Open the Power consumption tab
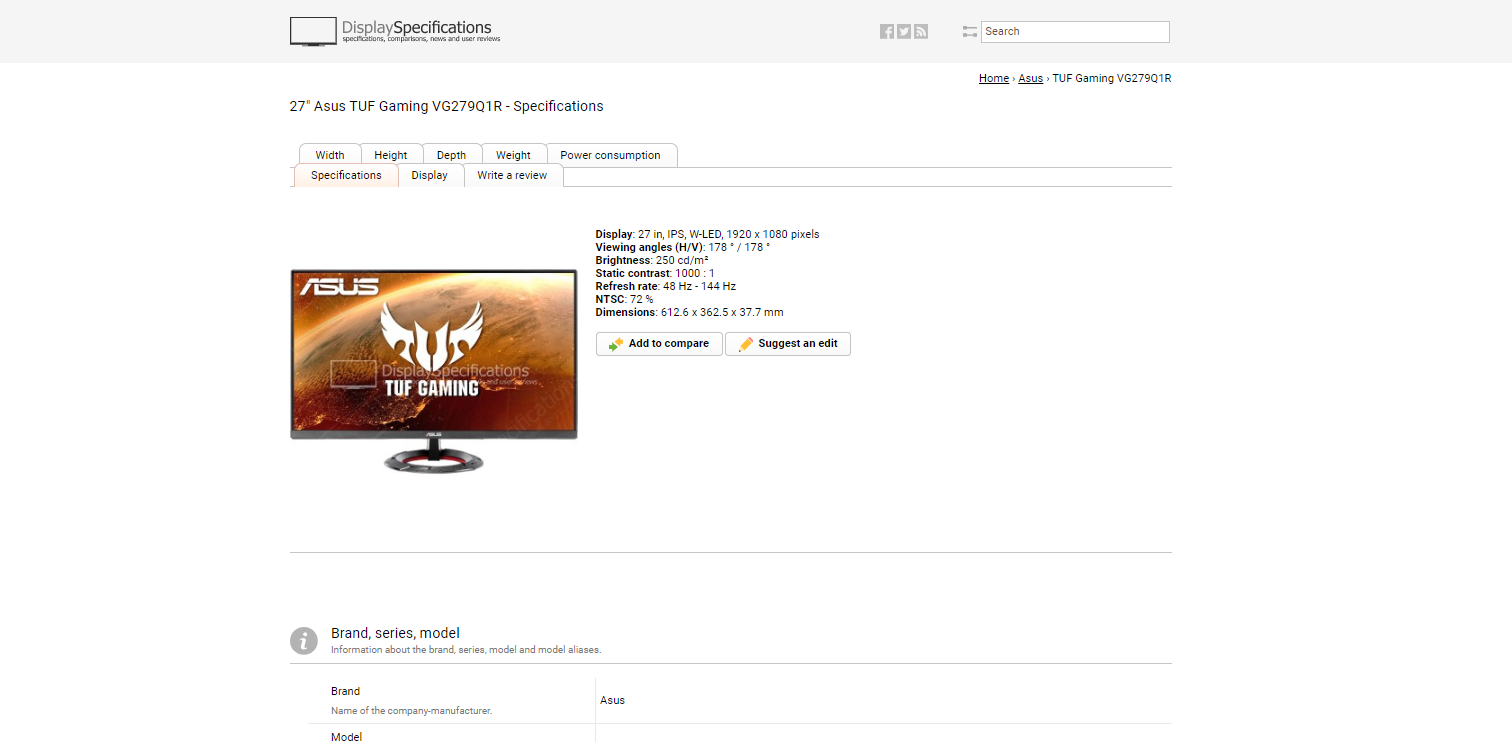 611,155
